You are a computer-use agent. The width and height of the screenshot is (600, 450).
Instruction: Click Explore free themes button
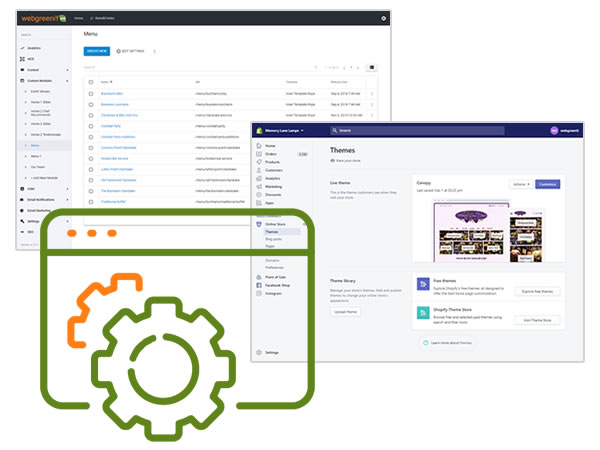tap(537, 292)
